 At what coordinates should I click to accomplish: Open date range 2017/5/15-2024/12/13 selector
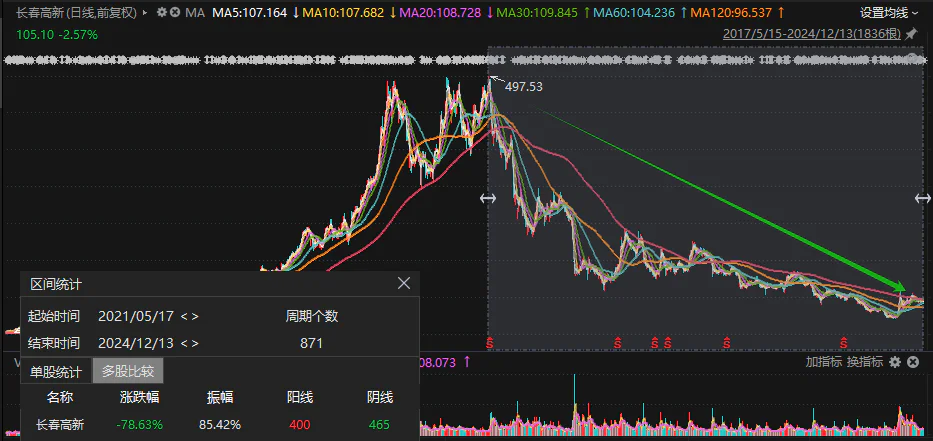click(811, 34)
